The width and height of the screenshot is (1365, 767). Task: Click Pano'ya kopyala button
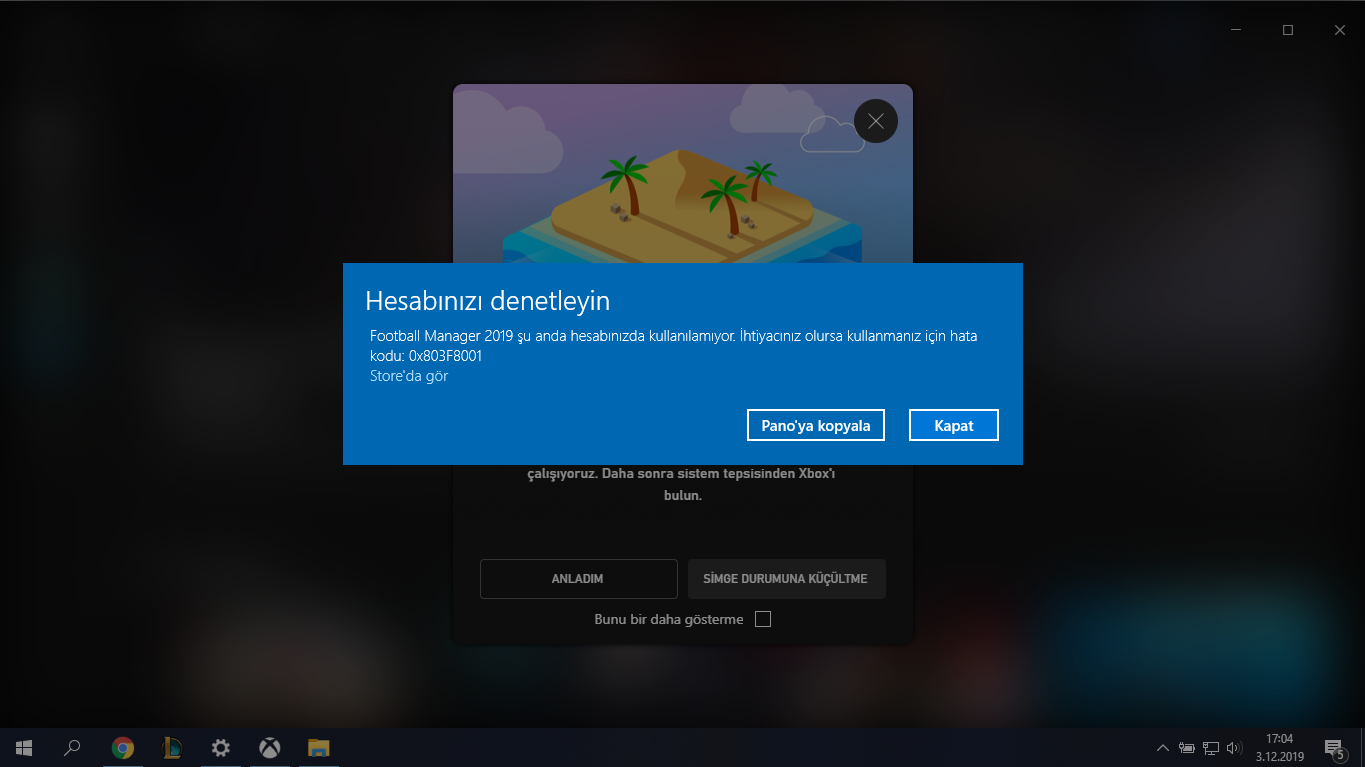[x=816, y=425]
